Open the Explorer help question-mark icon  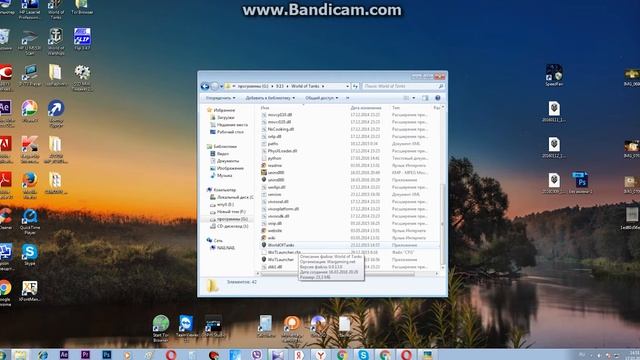438,98
